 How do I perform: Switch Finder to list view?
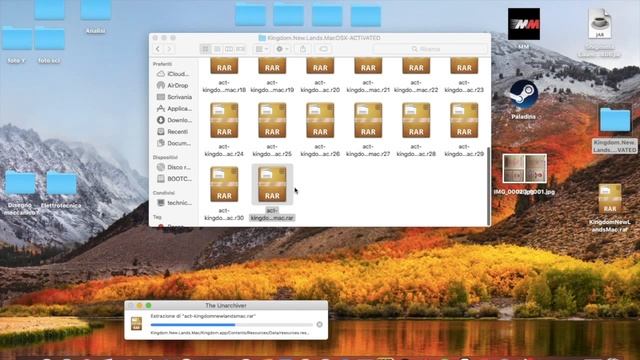[x=217, y=49]
